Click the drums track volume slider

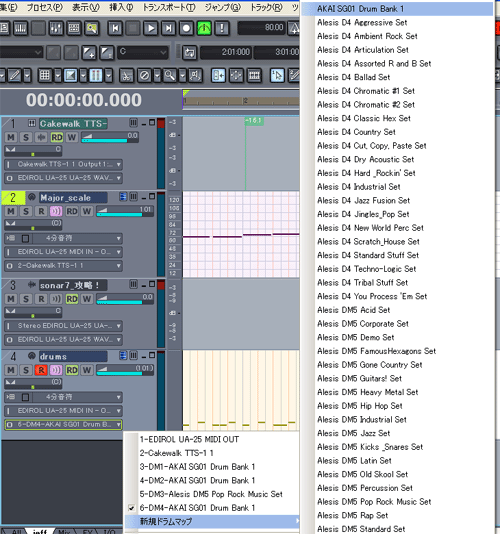[x=125, y=370]
